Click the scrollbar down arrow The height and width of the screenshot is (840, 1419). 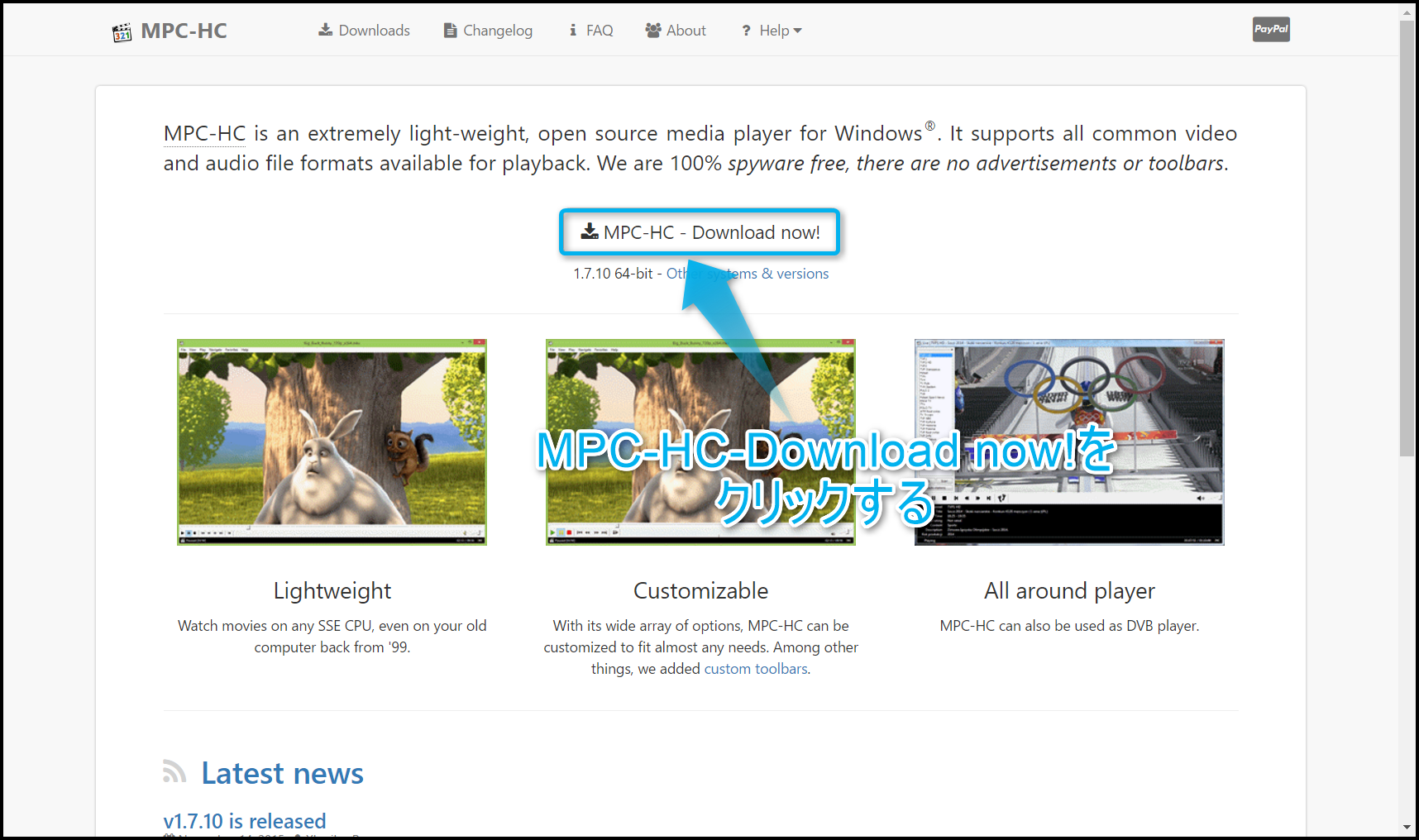(1407, 828)
